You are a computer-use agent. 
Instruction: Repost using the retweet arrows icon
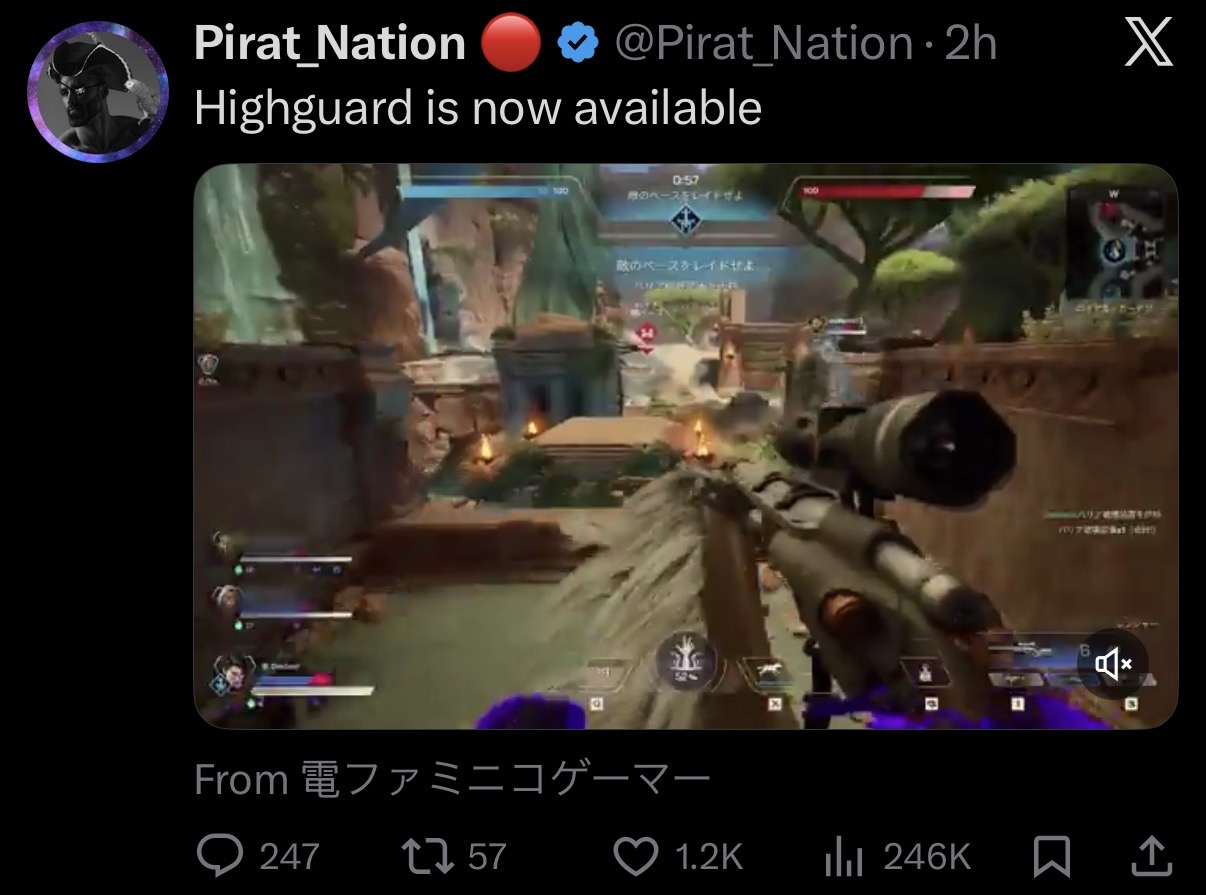(x=427, y=855)
